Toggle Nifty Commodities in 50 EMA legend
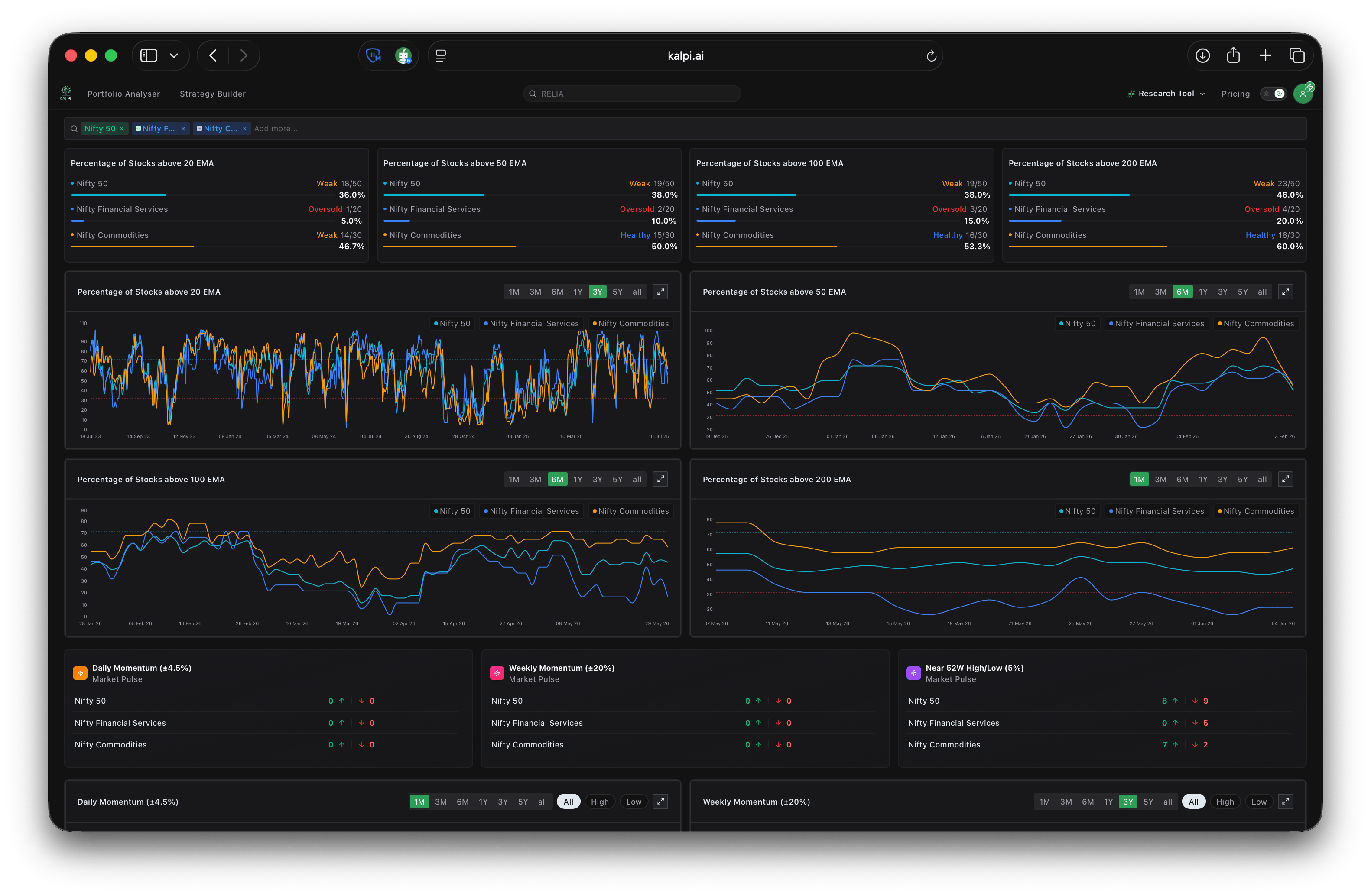1371x896 pixels. tap(1256, 324)
